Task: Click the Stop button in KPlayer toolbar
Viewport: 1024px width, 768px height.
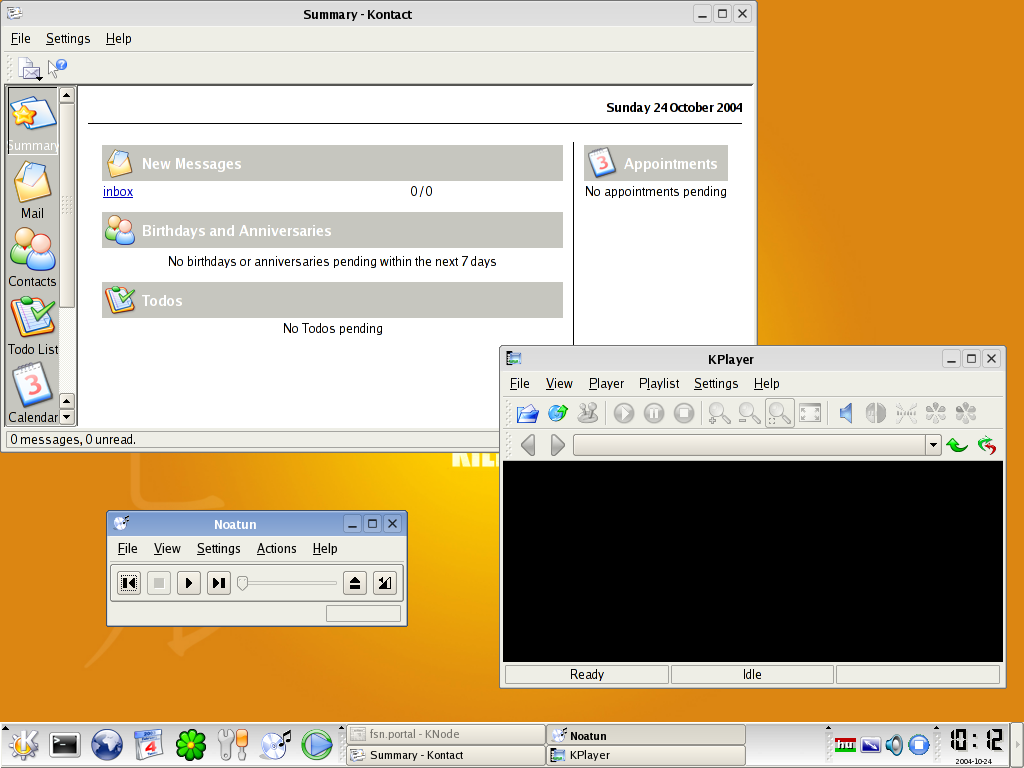Action: [684, 413]
